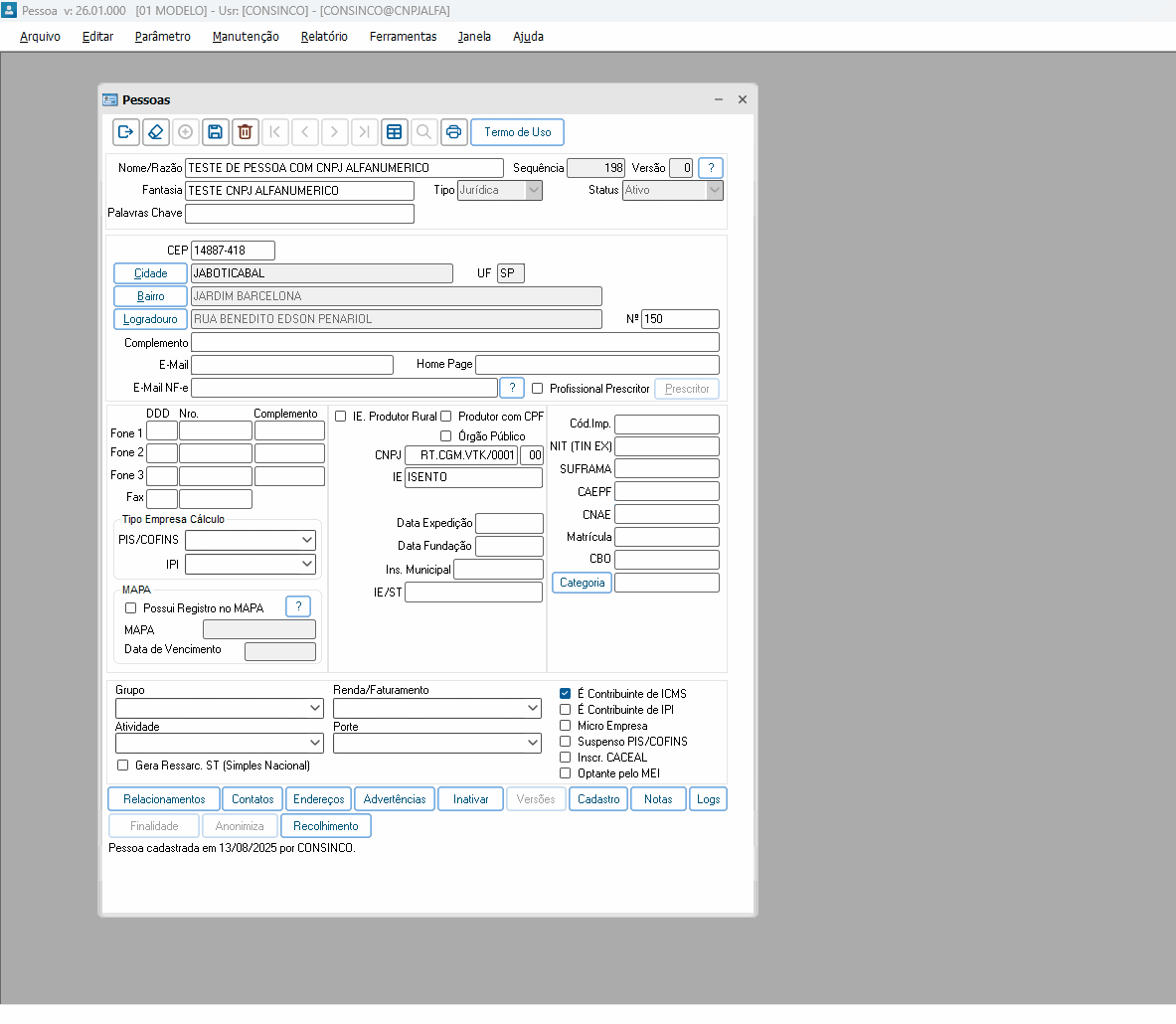Go to first record arrow icon
Viewport: 1176px width, 1024px height.
click(x=275, y=132)
